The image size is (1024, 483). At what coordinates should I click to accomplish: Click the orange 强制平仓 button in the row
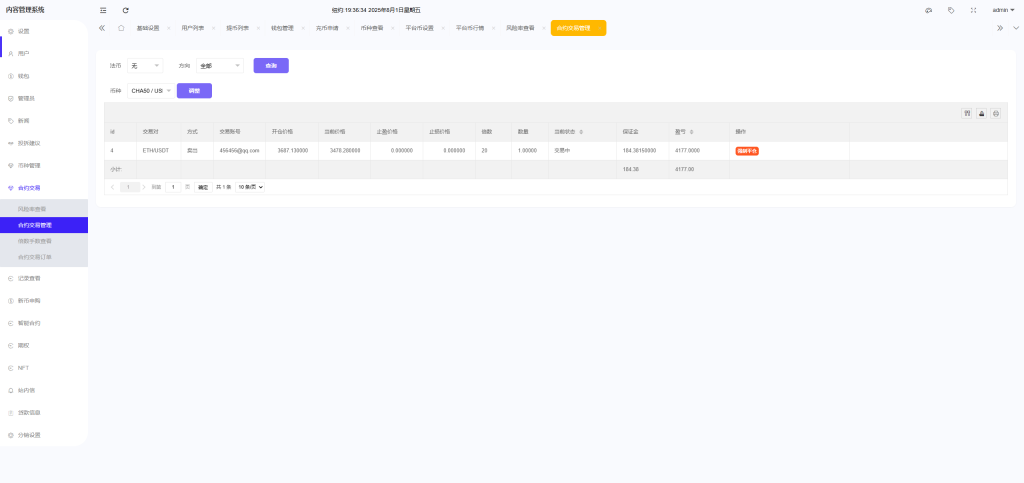[747, 150]
